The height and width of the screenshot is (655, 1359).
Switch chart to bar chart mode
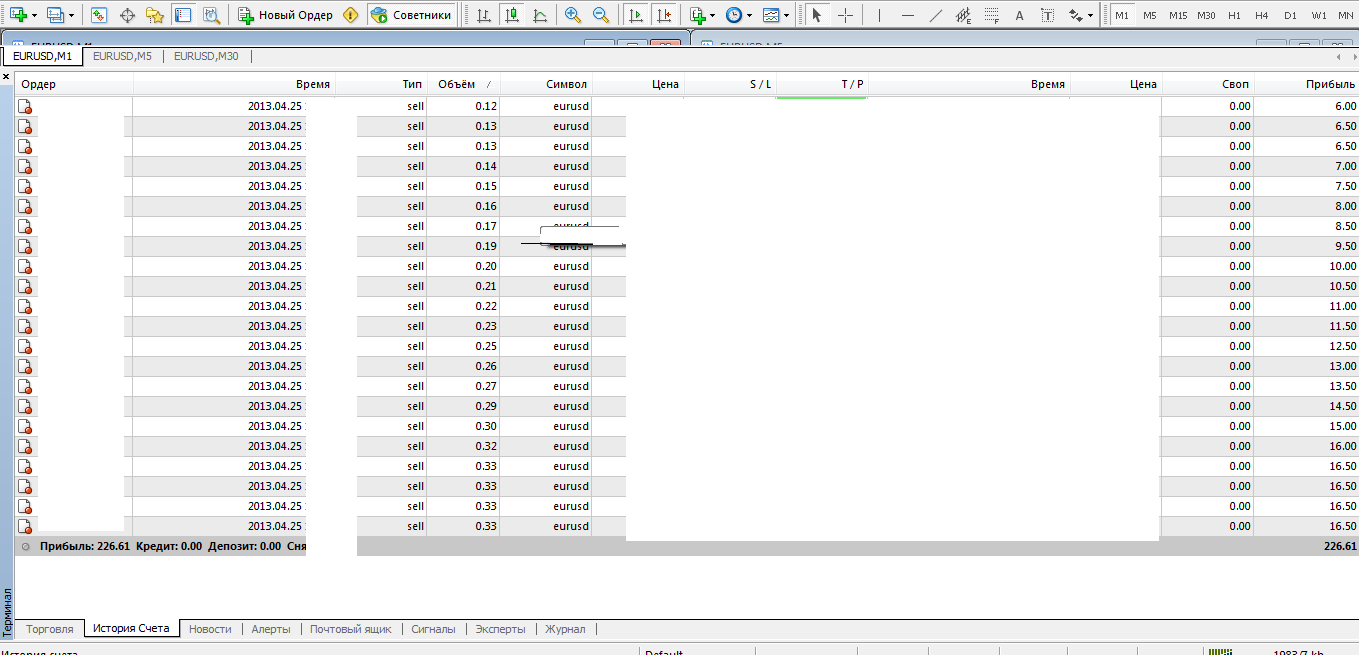coord(484,15)
